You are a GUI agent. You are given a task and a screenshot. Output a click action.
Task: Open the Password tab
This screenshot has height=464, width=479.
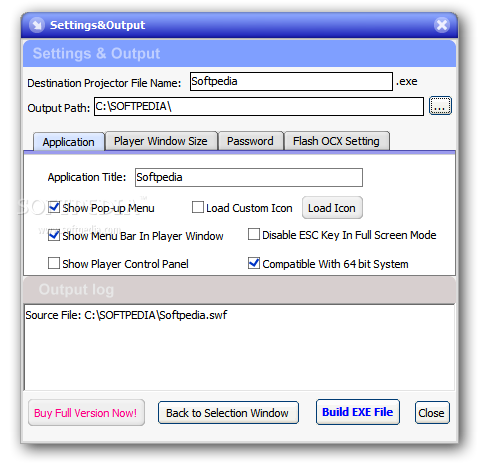pyautogui.click(x=250, y=141)
